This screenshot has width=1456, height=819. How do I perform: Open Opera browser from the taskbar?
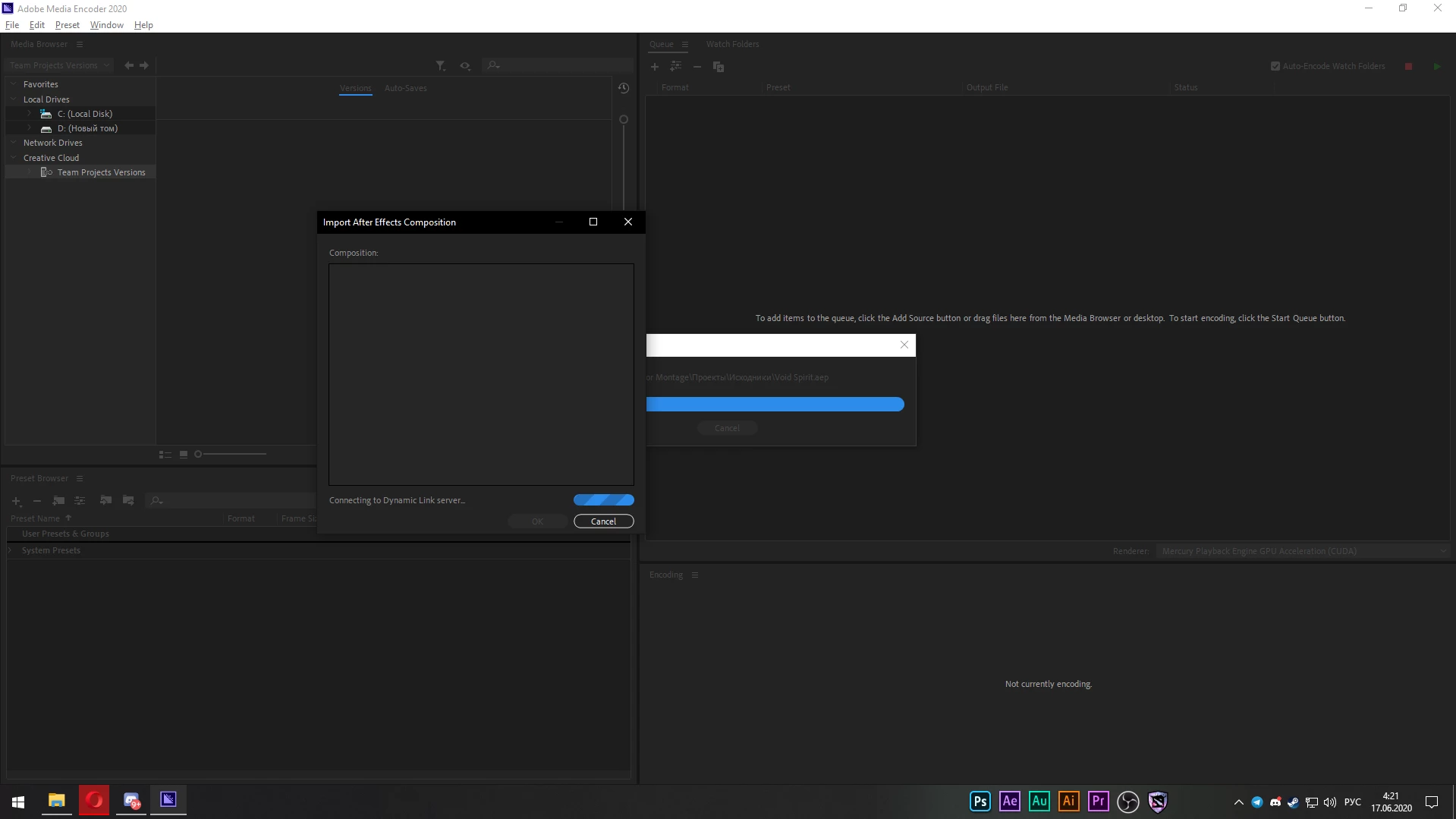[x=94, y=801]
